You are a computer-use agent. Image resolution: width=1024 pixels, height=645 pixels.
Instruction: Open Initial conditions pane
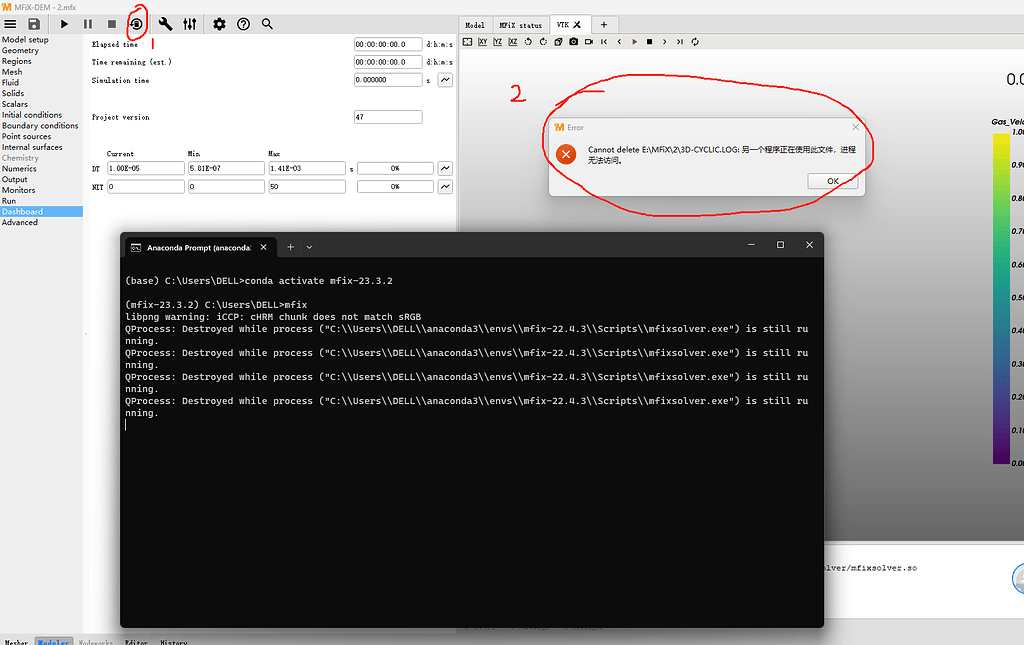click(32, 115)
